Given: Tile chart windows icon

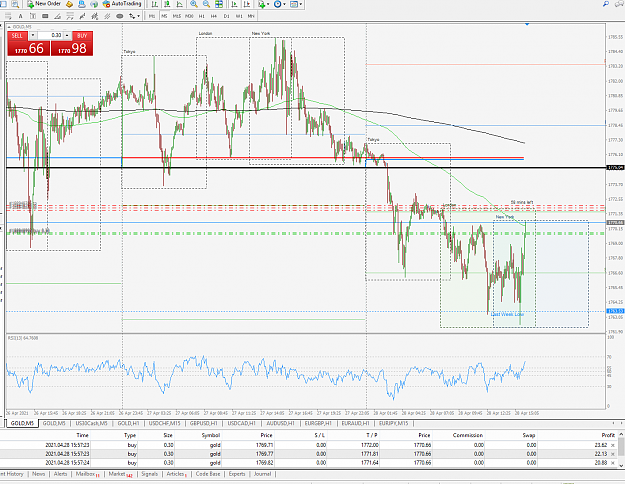Looking at the screenshot, I should 219,4.
